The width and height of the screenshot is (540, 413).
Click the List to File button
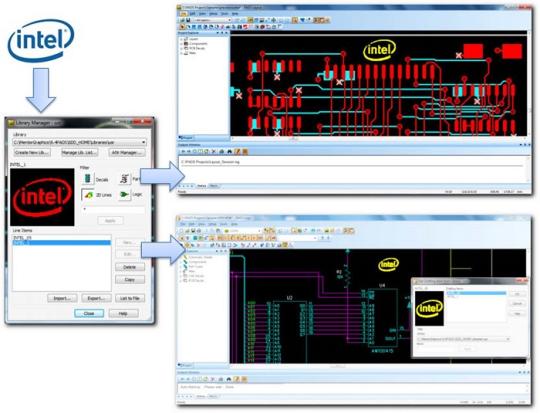point(129,298)
